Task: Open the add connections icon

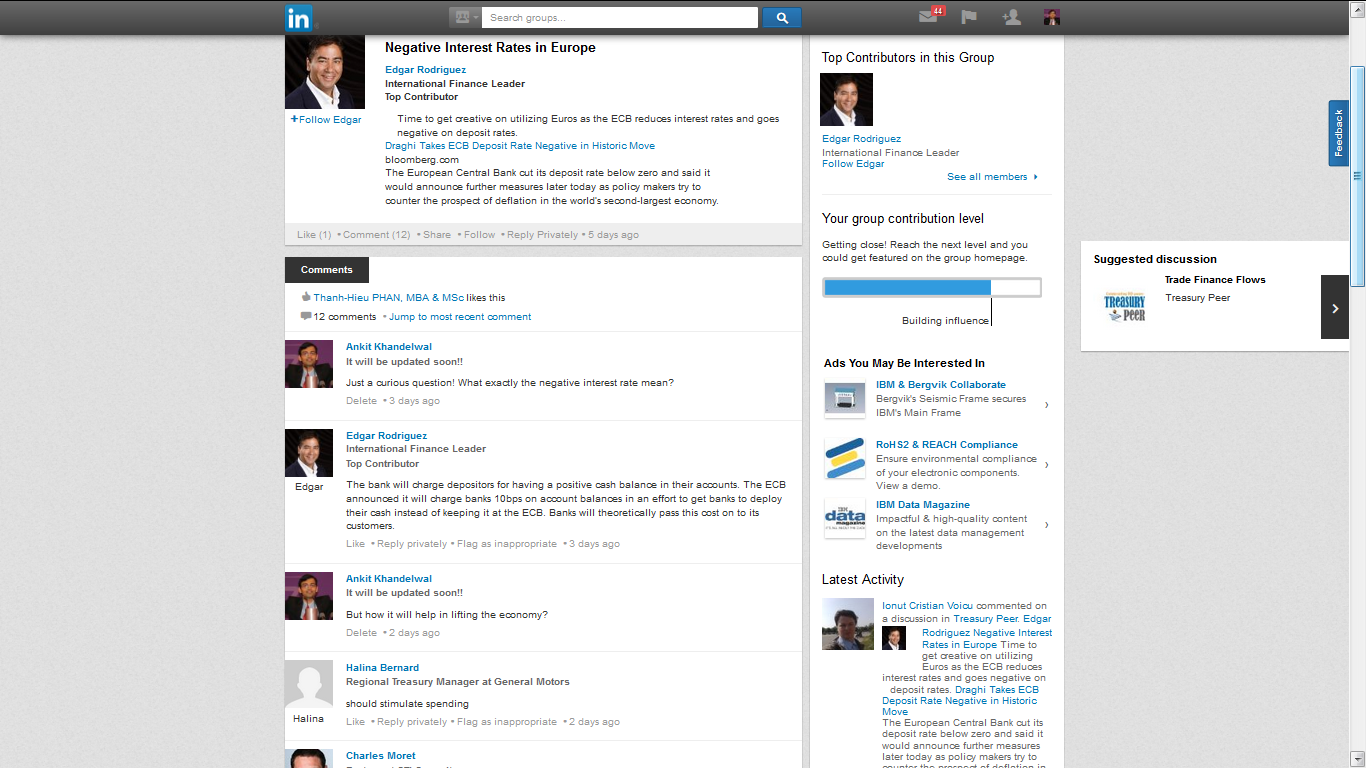Action: tap(1010, 17)
